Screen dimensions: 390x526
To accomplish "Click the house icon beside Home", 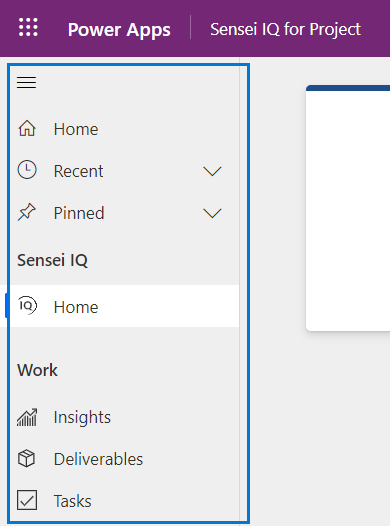I will click(27, 129).
